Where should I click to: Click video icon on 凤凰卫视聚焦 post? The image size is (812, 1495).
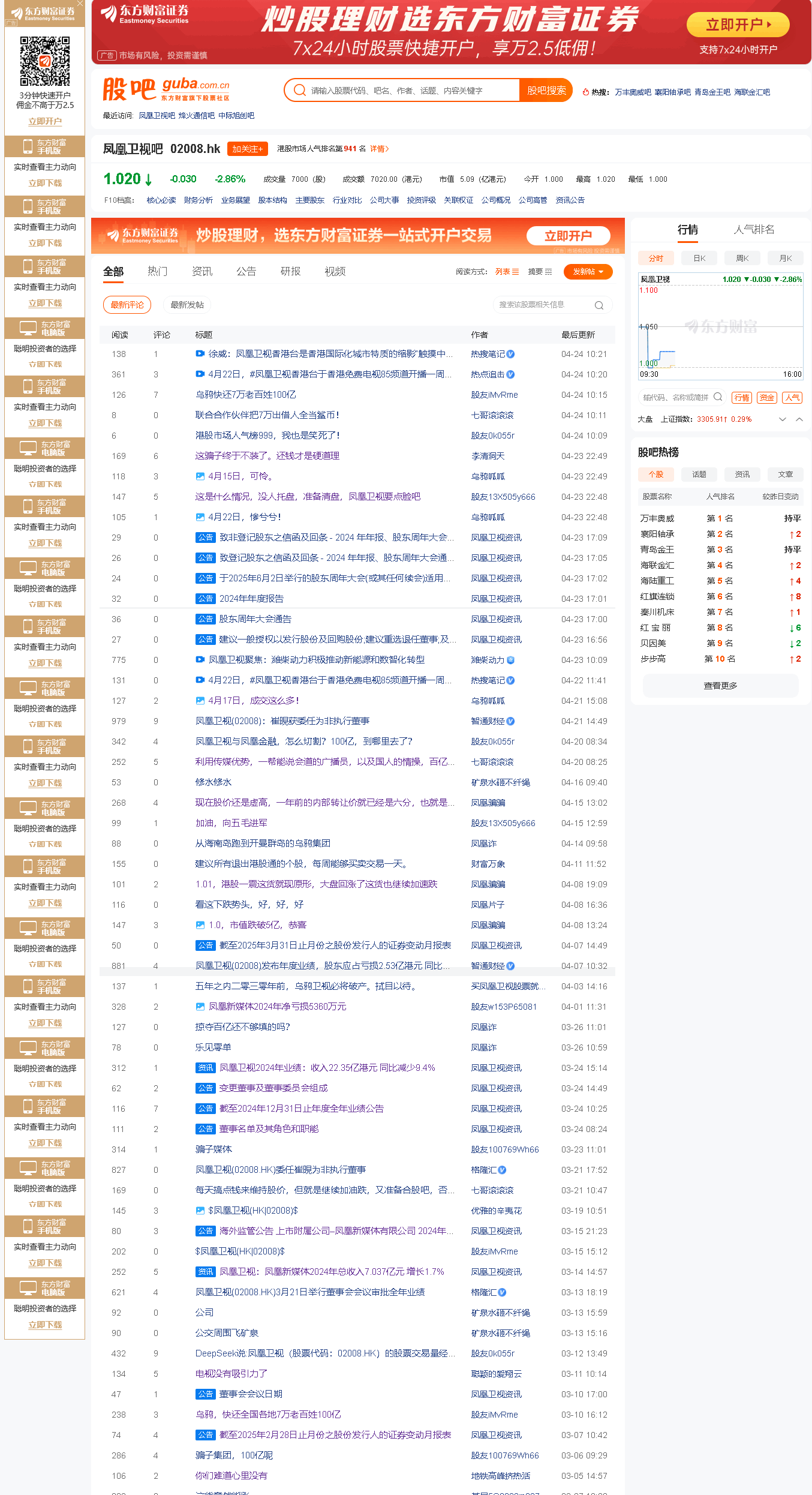200,660
